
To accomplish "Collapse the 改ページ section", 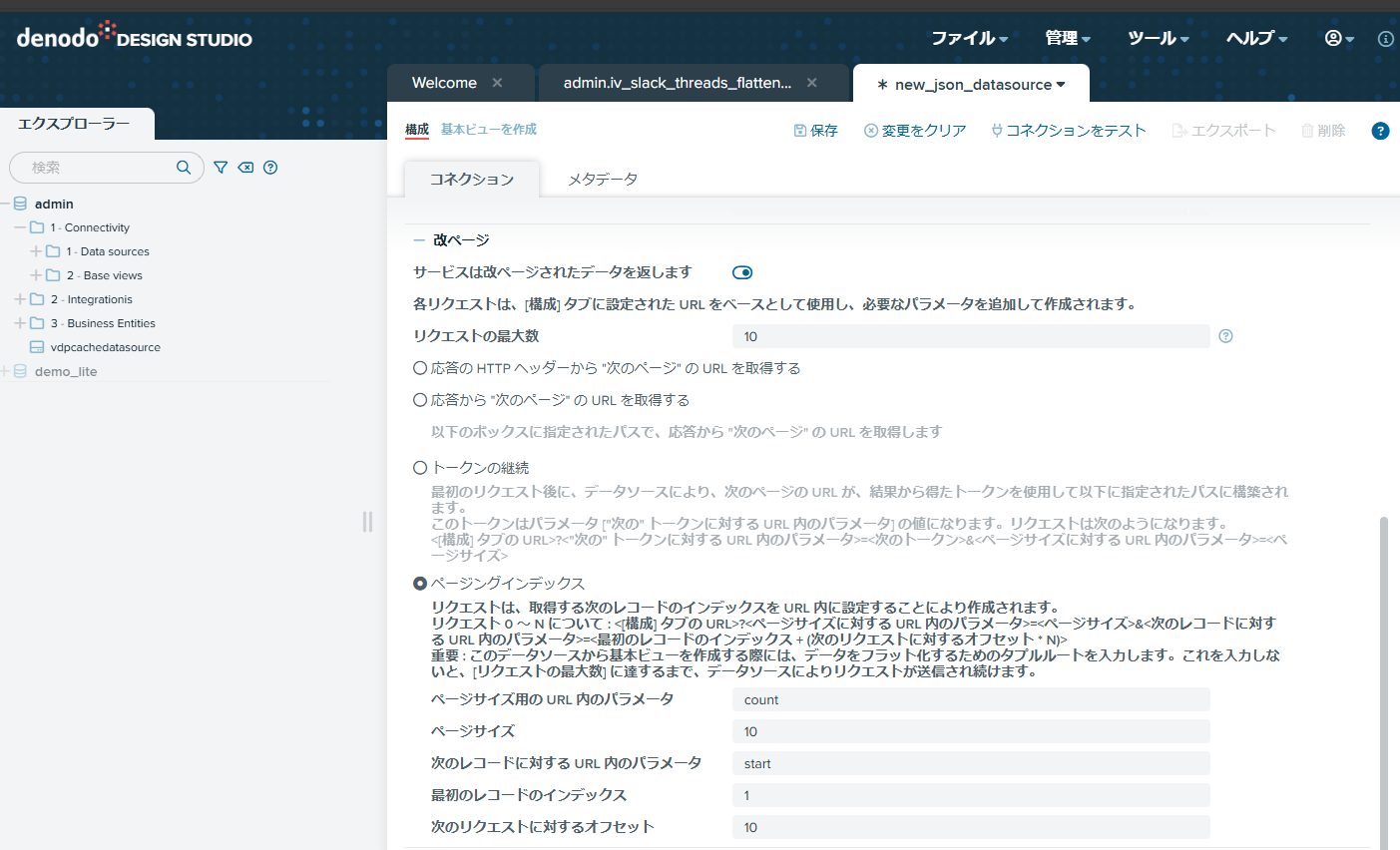I will click(417, 239).
